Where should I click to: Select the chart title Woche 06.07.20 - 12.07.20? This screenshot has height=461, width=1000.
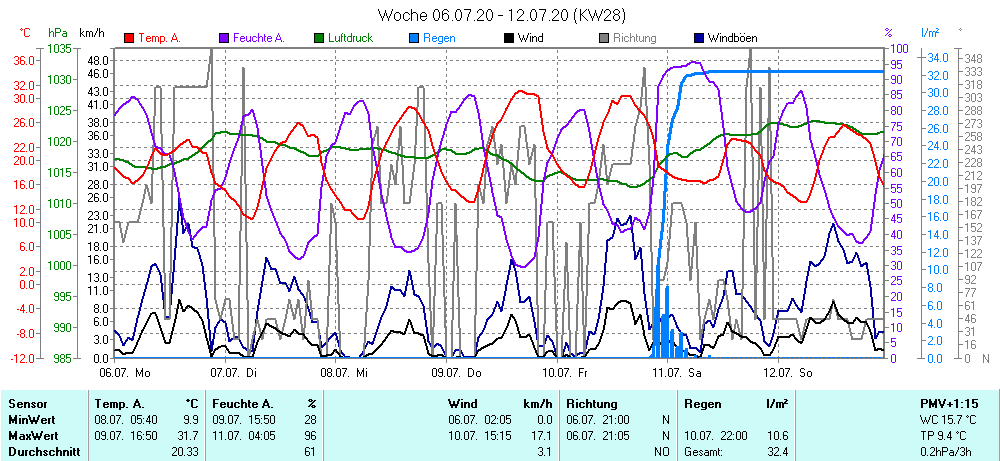click(502, 15)
